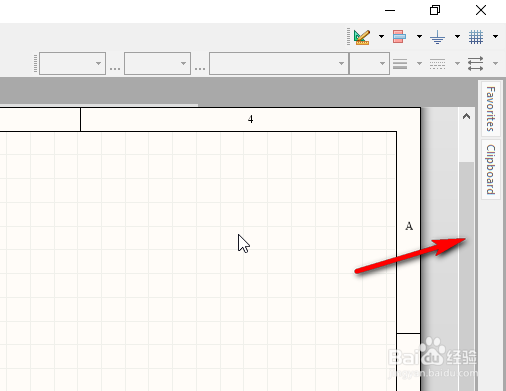The height and width of the screenshot is (391, 506).
Task: Open drawing tools dropdown arrow
Action: [381, 37]
